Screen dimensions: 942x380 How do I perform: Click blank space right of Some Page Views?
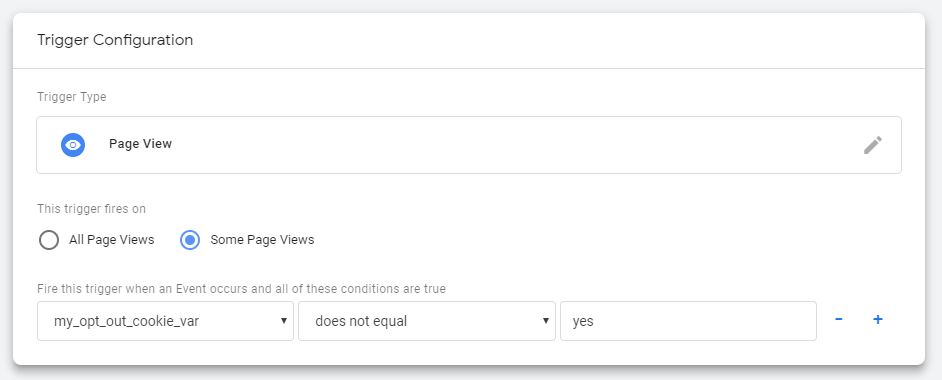point(601,240)
